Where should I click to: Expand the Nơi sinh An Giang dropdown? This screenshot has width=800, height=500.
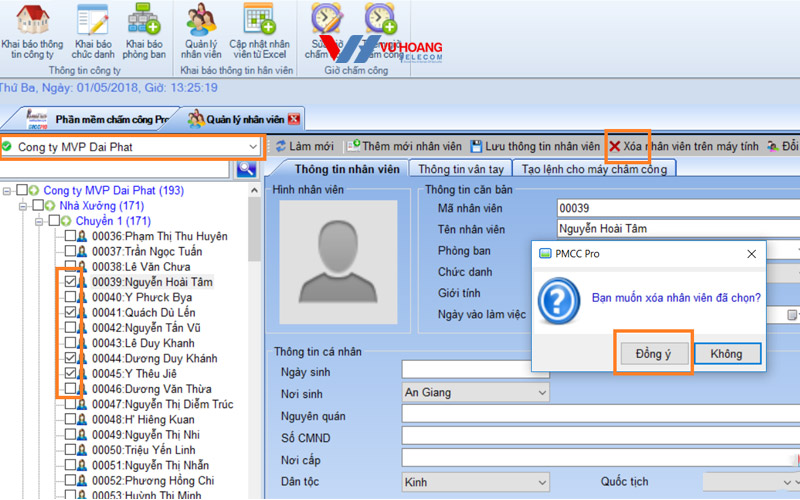pos(541,392)
